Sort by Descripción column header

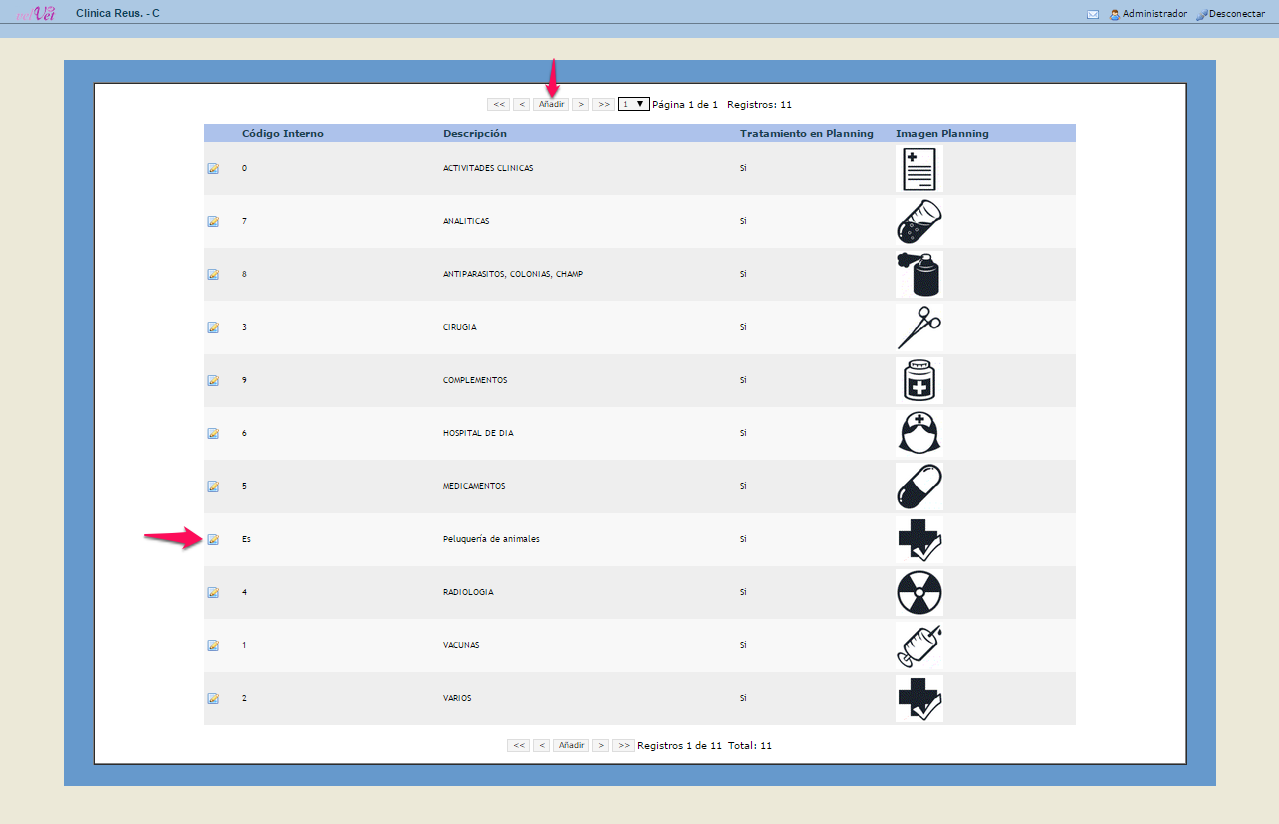(475, 134)
